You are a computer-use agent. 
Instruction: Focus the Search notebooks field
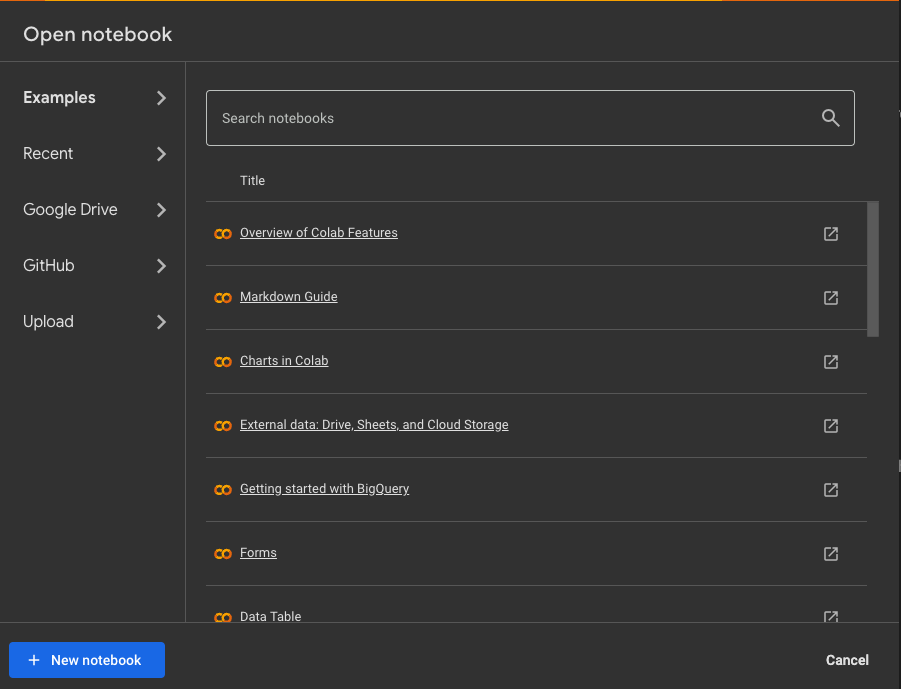pyautogui.click(x=530, y=118)
